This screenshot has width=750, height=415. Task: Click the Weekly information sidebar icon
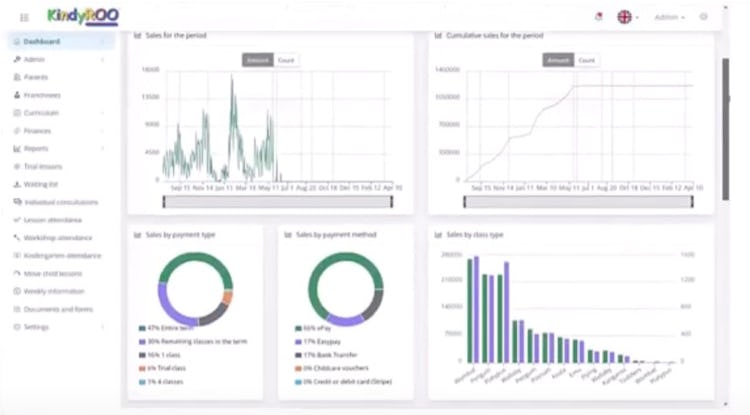(x=17, y=291)
